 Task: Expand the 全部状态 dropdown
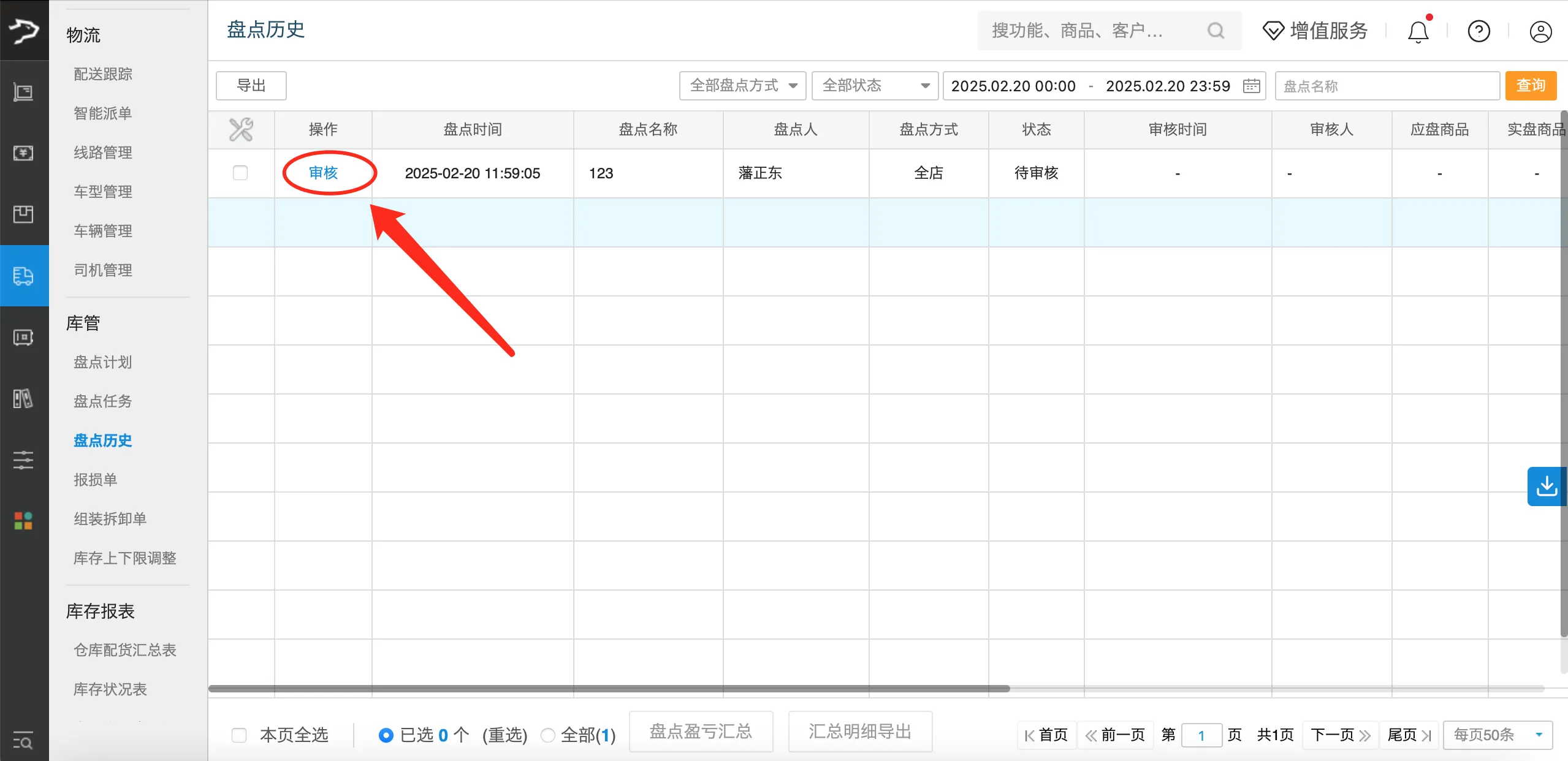point(873,86)
